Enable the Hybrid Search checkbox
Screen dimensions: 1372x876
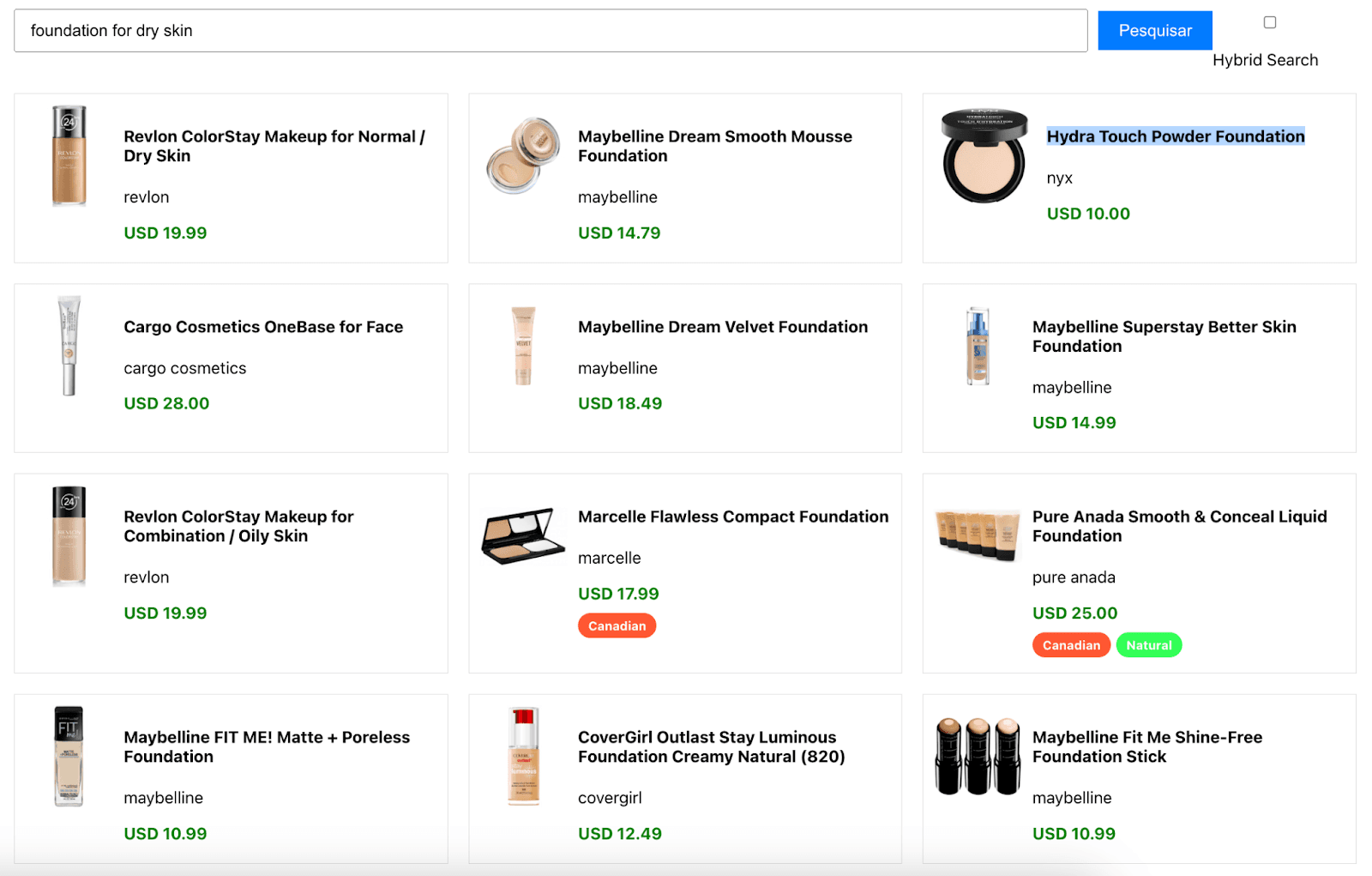1269,22
